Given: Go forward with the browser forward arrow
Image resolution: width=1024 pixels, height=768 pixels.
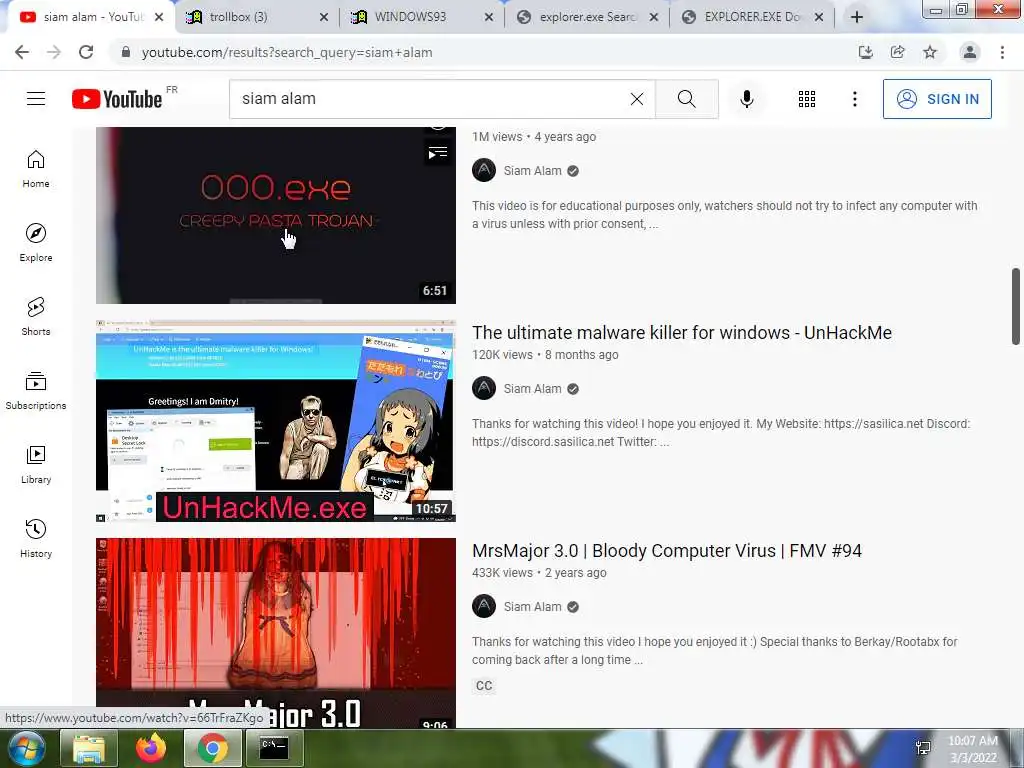Looking at the screenshot, I should 54,52.
